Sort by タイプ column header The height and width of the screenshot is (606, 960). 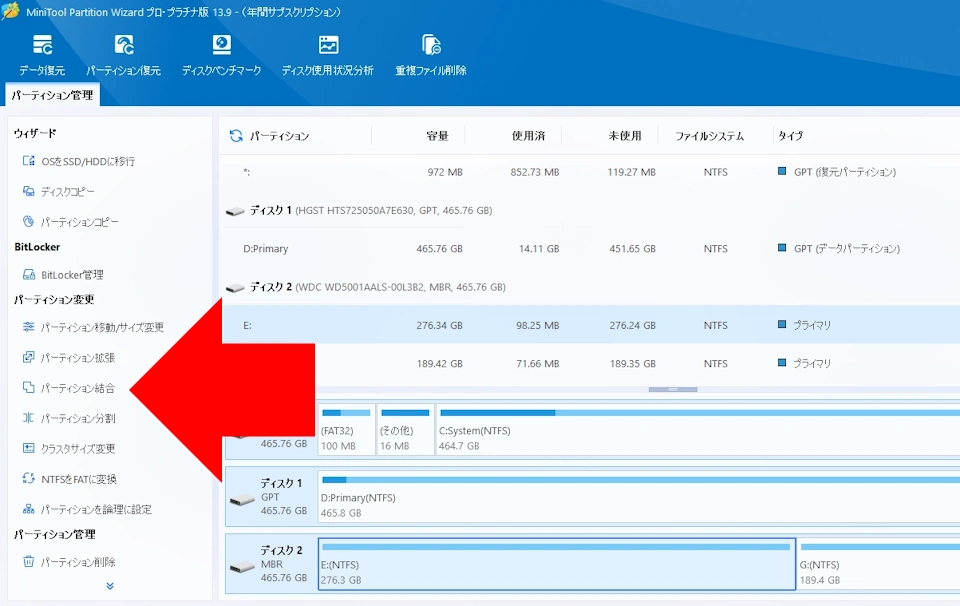pos(790,136)
